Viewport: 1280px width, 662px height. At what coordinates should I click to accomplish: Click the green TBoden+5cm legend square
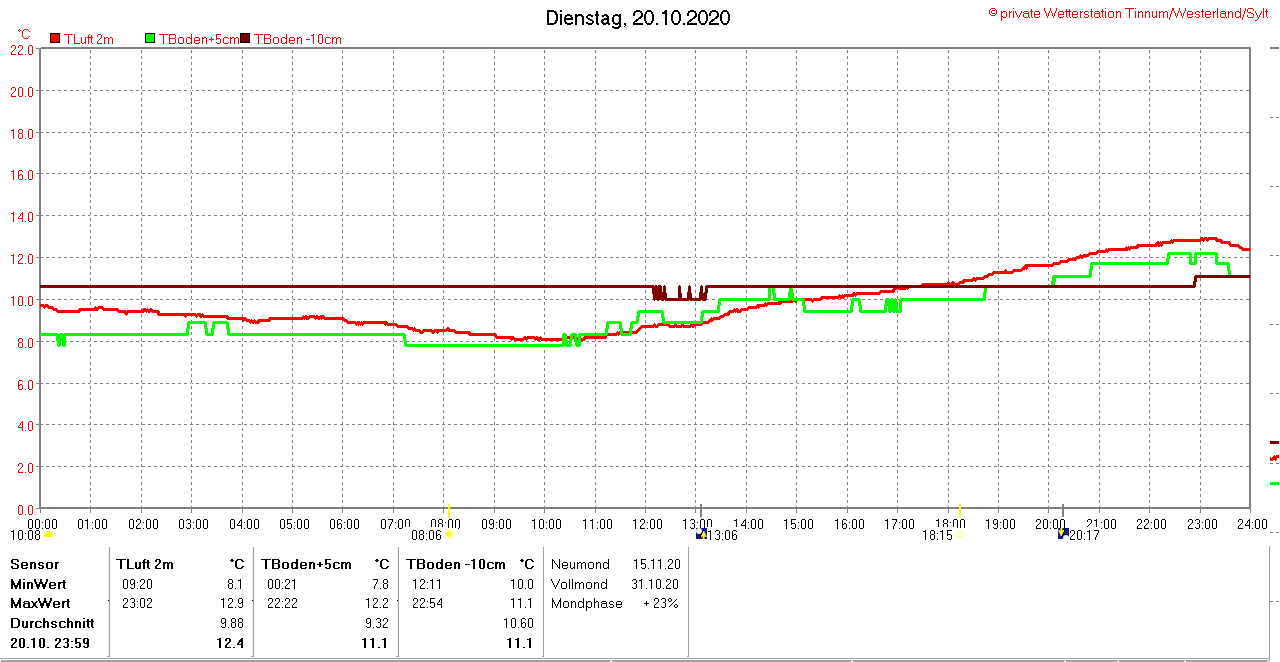coord(151,39)
